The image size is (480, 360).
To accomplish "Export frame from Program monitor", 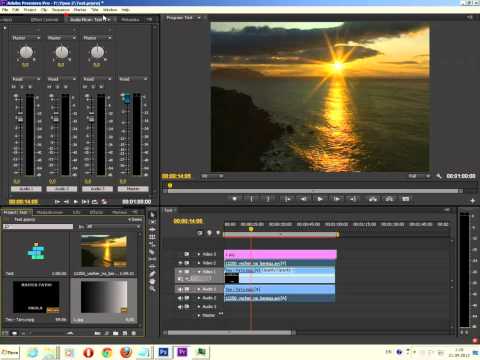I will pos(405,199).
